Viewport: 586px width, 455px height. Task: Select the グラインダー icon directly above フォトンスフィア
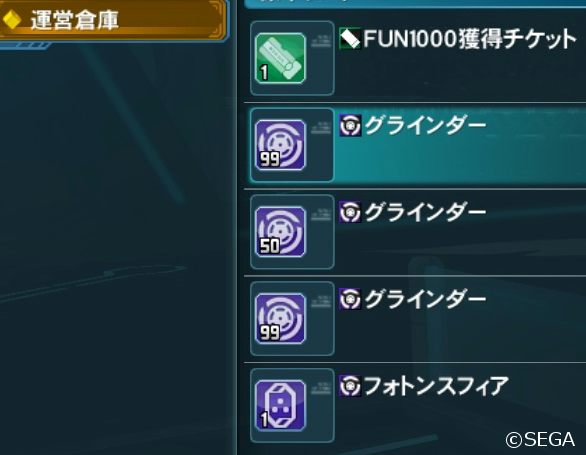pos(280,319)
